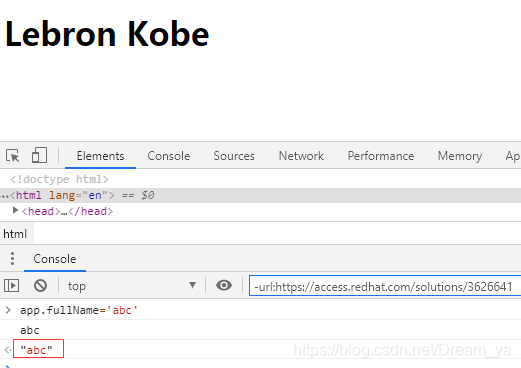Open the Sources tab
521x368 pixels.
pos(234,156)
